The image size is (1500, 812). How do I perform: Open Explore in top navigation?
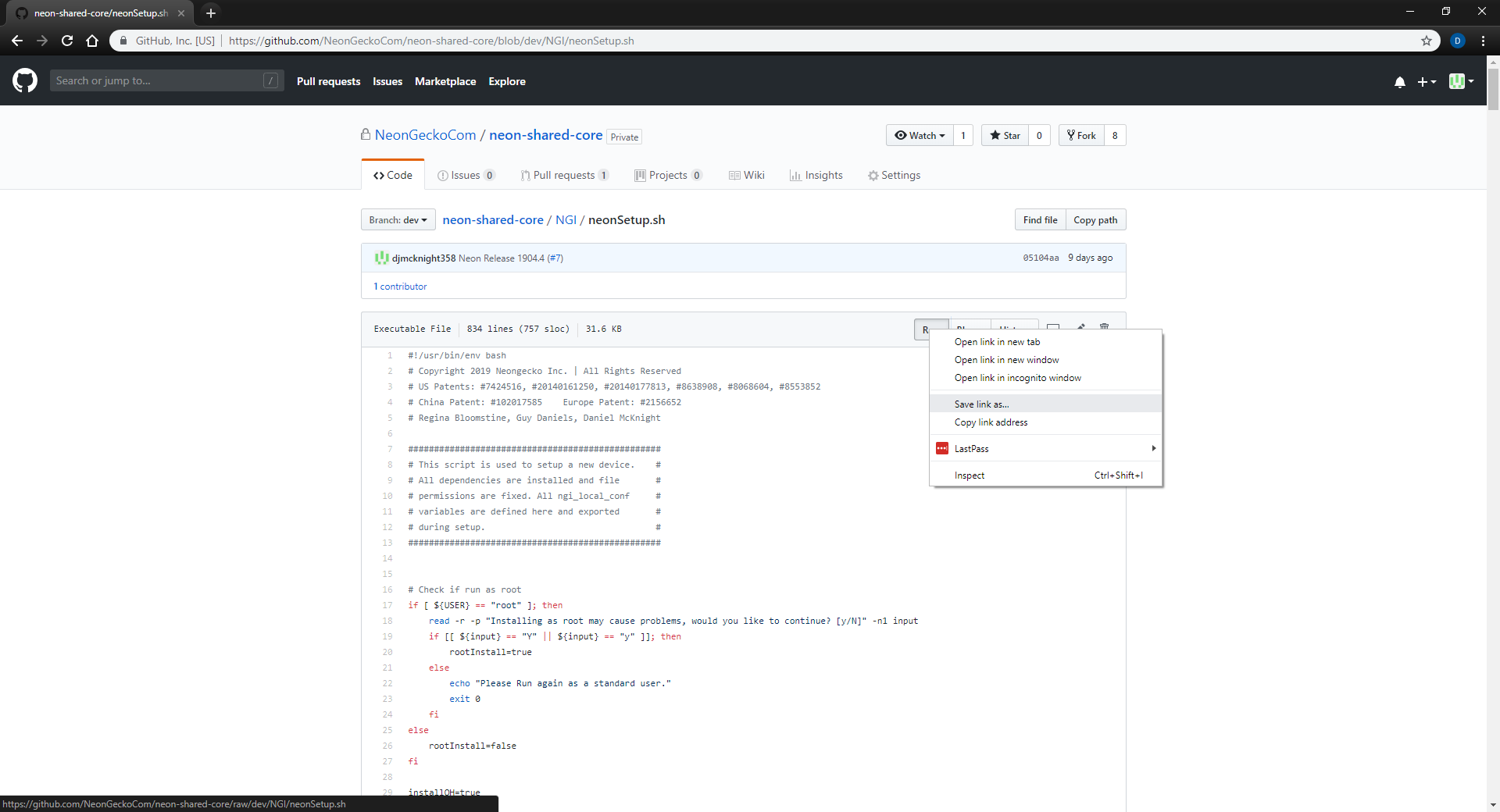pyautogui.click(x=507, y=81)
